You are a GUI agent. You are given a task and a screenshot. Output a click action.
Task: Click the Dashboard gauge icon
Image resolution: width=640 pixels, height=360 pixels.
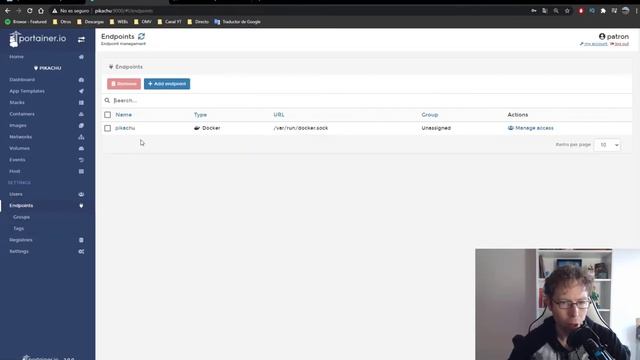point(81,80)
